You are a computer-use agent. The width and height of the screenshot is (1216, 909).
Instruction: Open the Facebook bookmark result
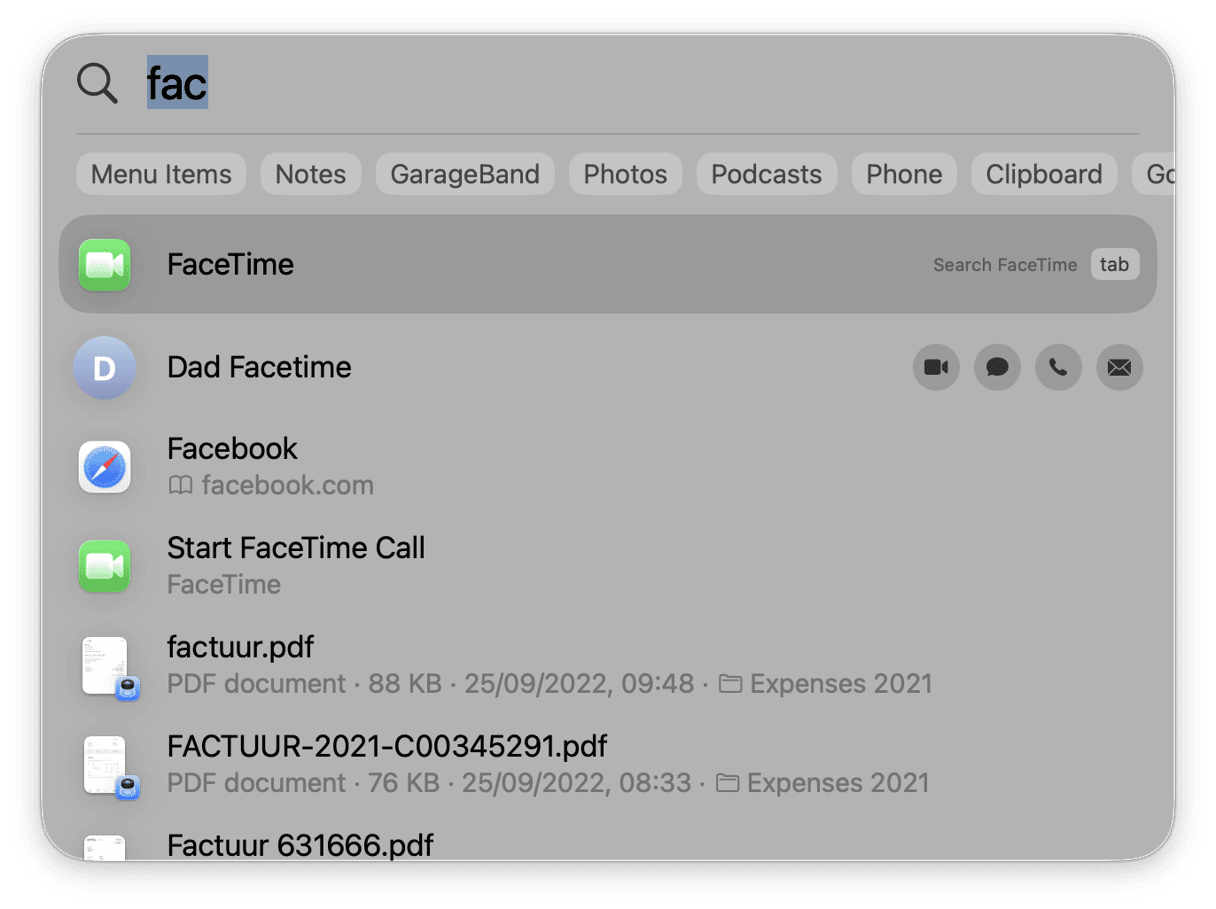click(x=608, y=467)
